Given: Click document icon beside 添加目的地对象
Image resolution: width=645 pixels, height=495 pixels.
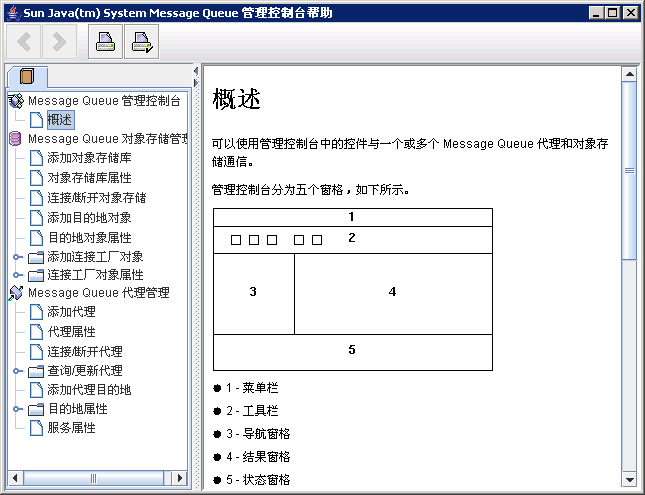Looking at the screenshot, I should pyautogui.click(x=36, y=217).
